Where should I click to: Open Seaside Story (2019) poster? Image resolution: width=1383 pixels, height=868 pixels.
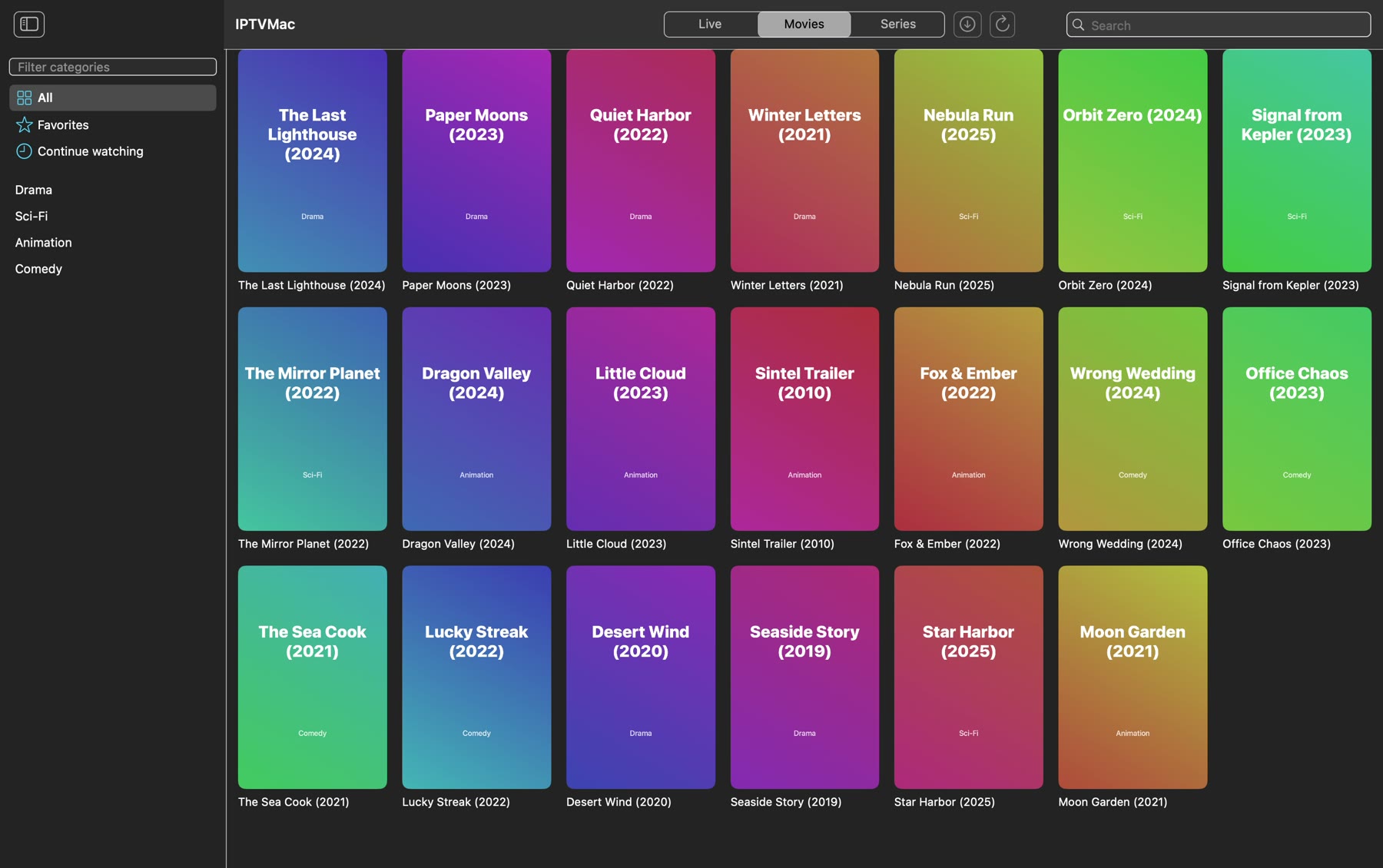(x=804, y=677)
